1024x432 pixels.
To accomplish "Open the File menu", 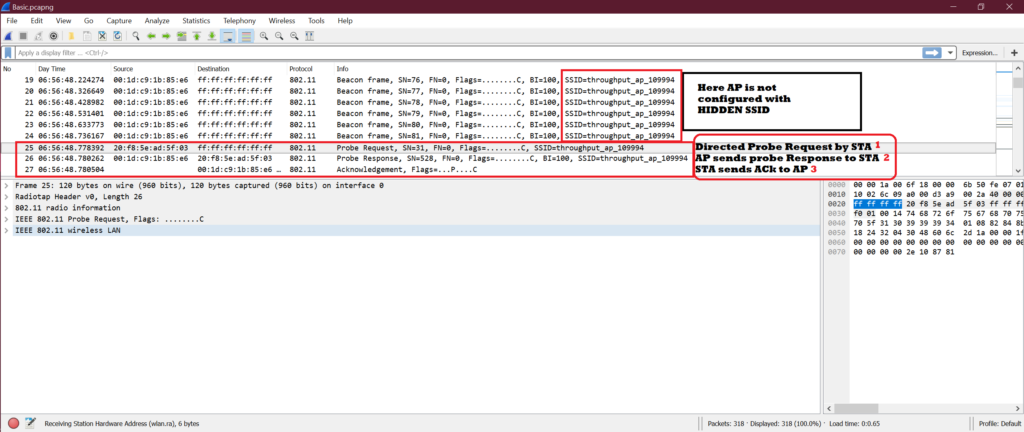I will point(12,21).
